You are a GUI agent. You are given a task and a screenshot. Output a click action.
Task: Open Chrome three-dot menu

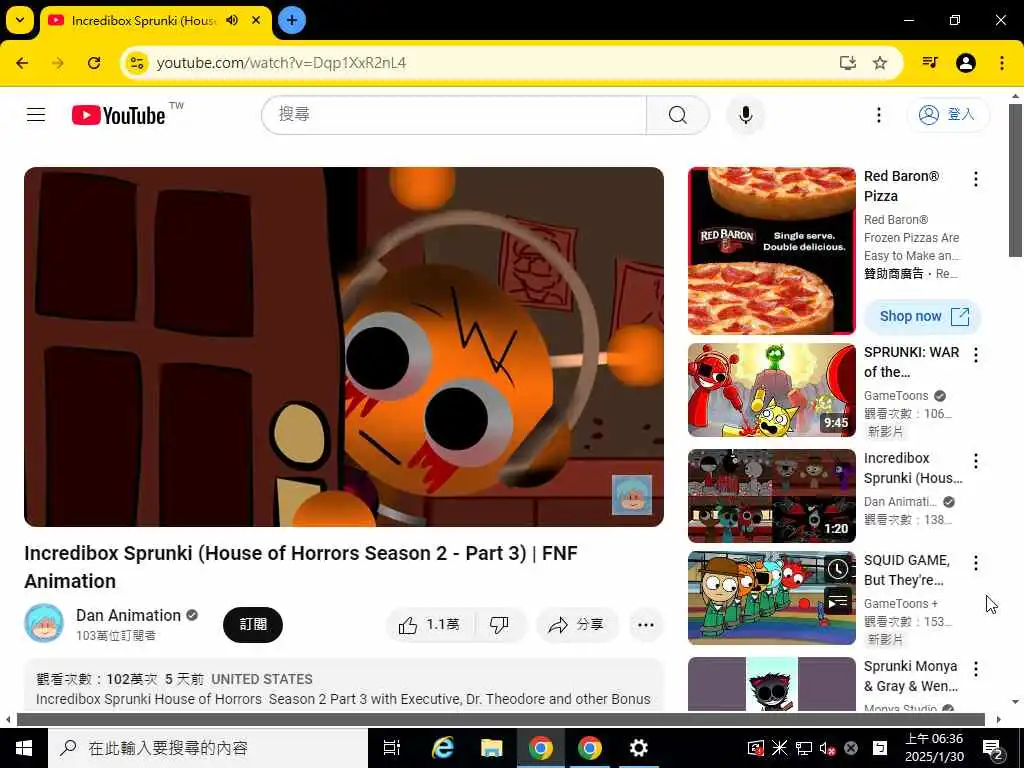(1002, 63)
